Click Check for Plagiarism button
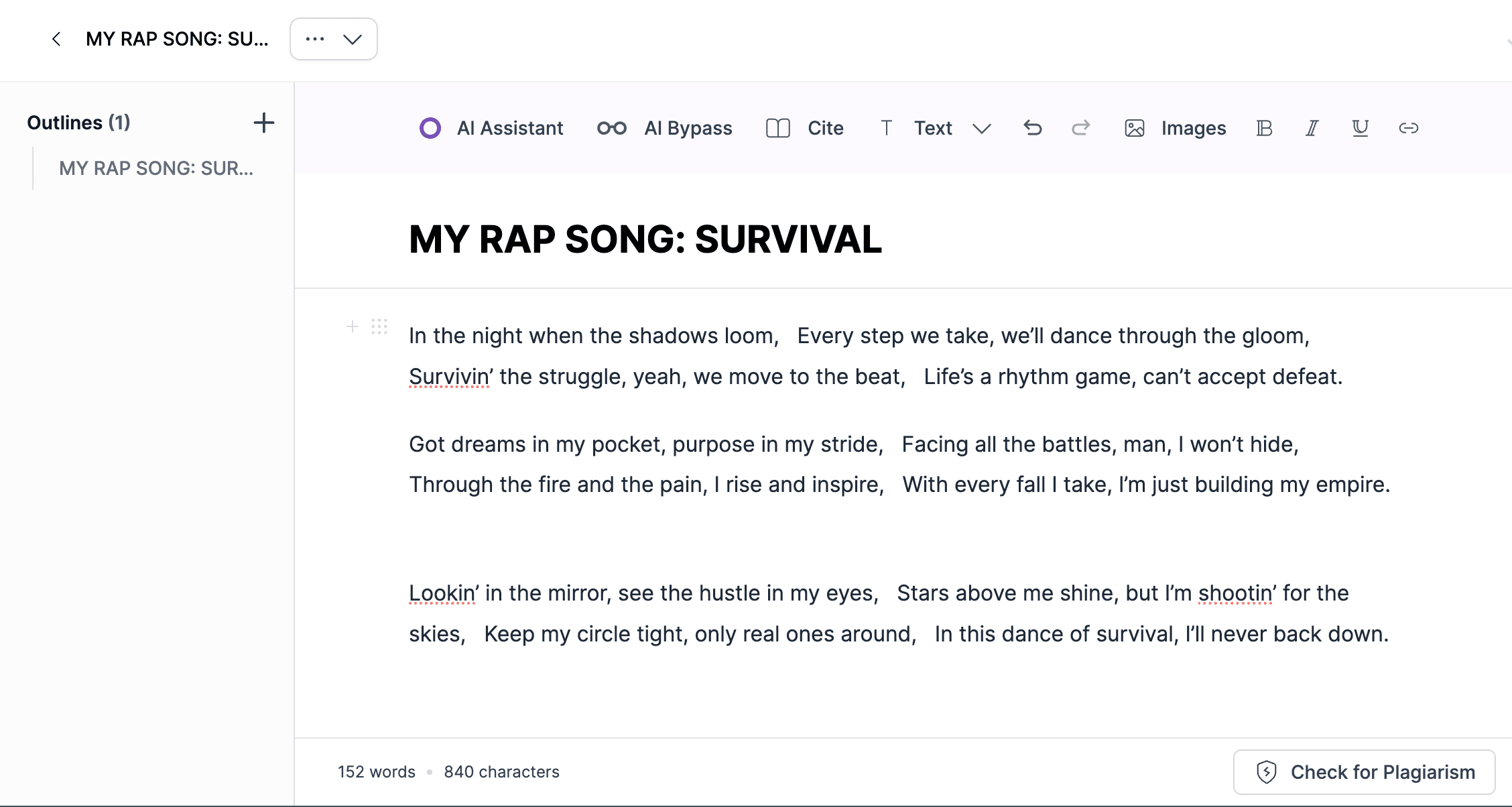 [1365, 772]
